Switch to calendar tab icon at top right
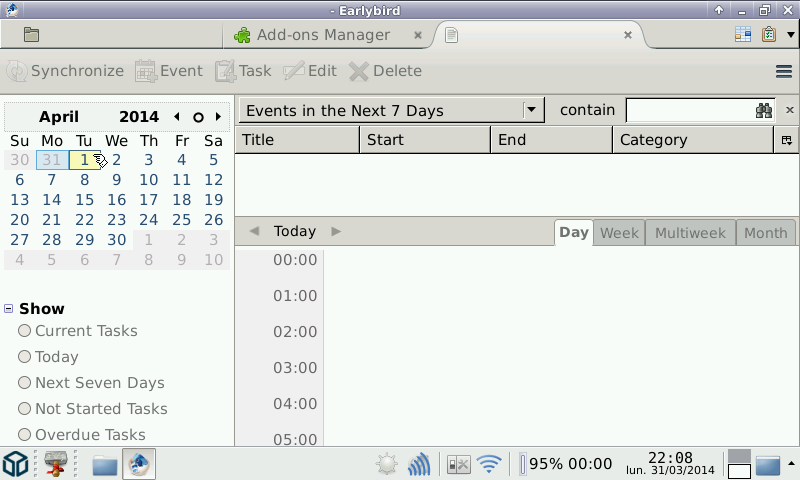The image size is (800, 480). tap(743, 35)
